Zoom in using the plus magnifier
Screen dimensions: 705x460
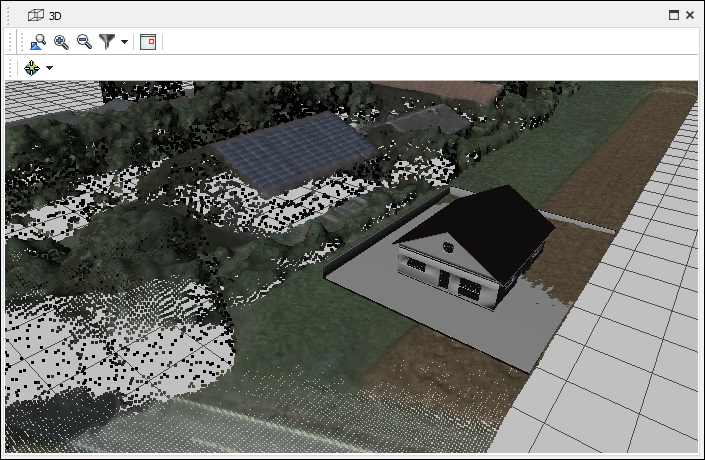(x=61, y=42)
